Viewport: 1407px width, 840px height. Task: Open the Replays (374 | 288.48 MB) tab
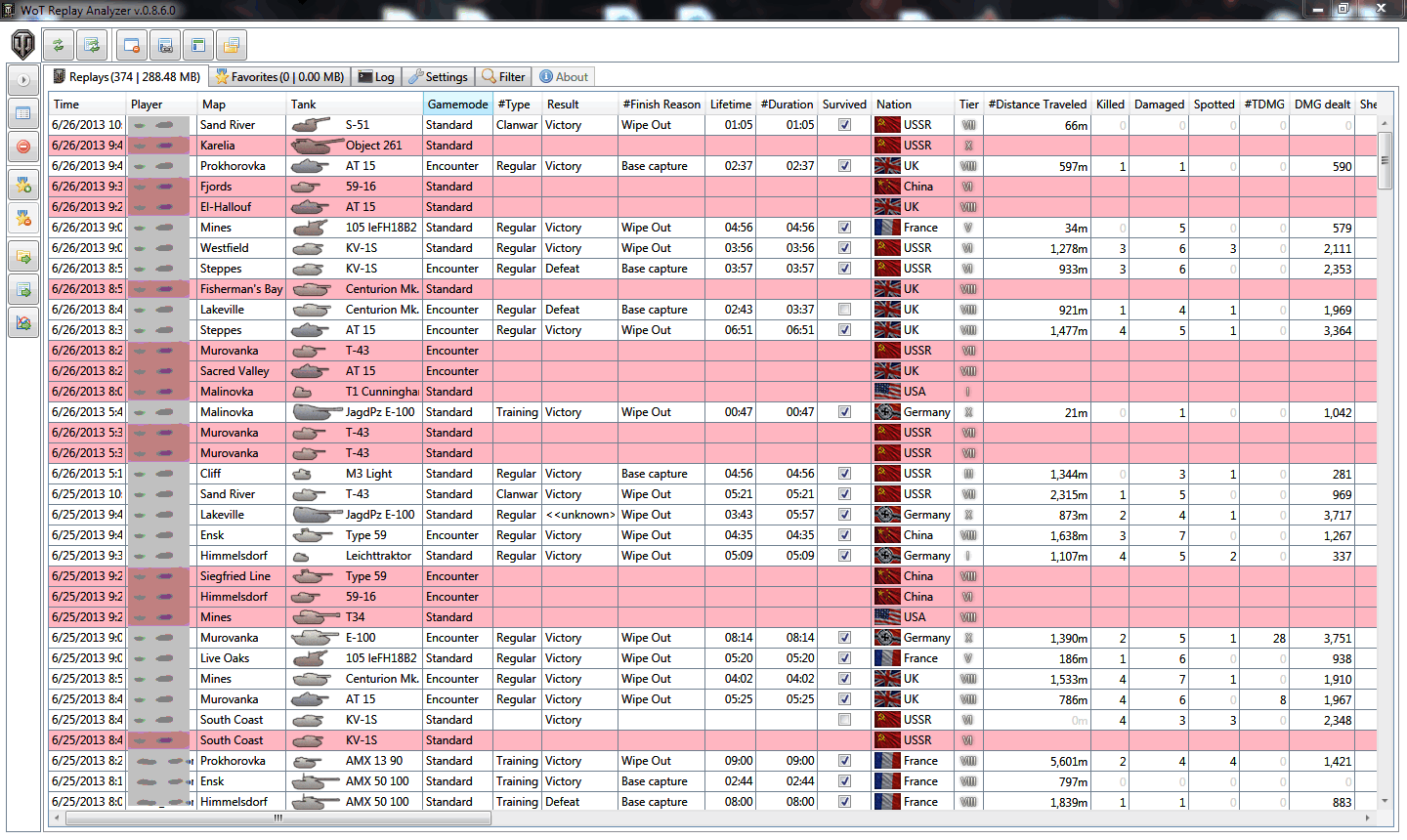click(126, 76)
